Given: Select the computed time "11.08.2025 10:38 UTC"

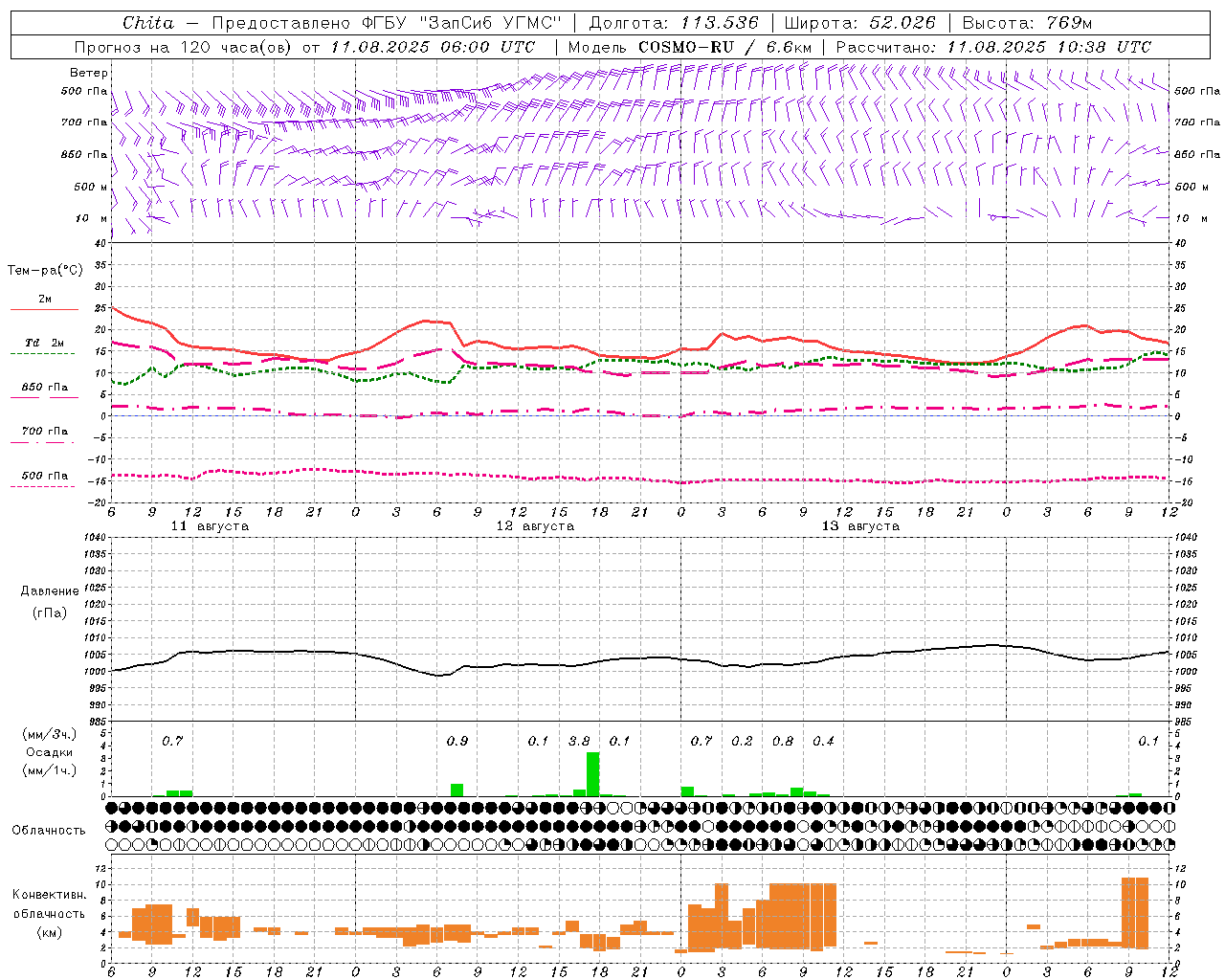Looking at the screenshot, I should point(1049,47).
